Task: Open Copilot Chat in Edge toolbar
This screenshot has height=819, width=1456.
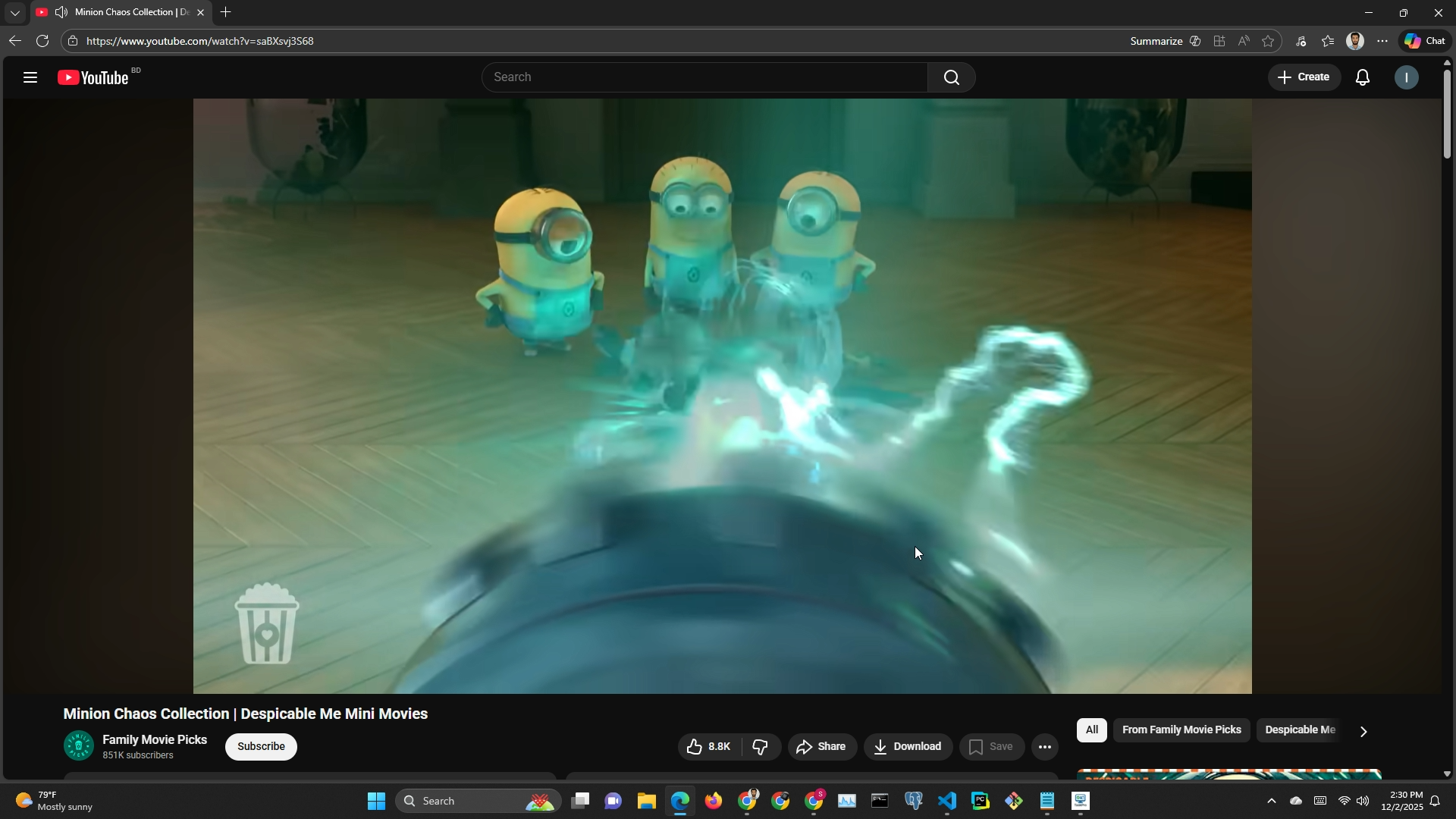Action: click(1425, 41)
